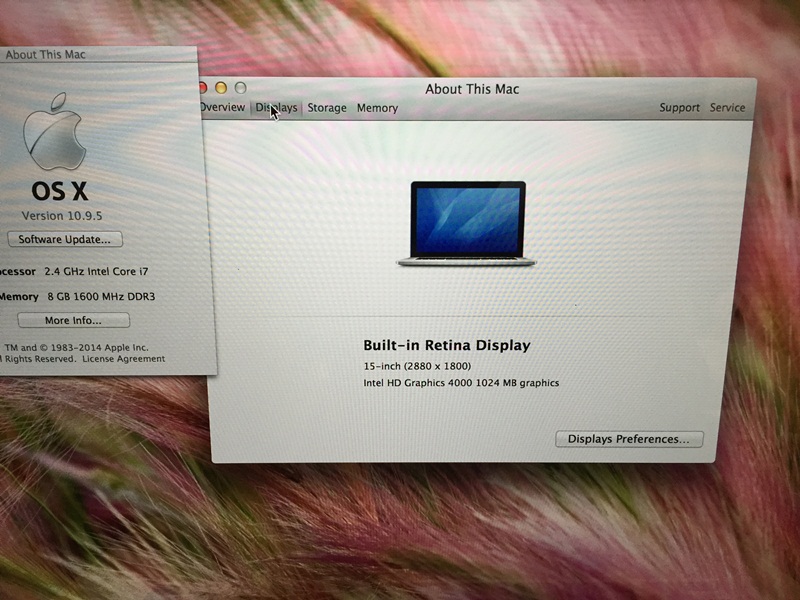Click the 8 GB 1600 MHz DDR3 text
Screen dimensions: 800x600
click(x=101, y=296)
